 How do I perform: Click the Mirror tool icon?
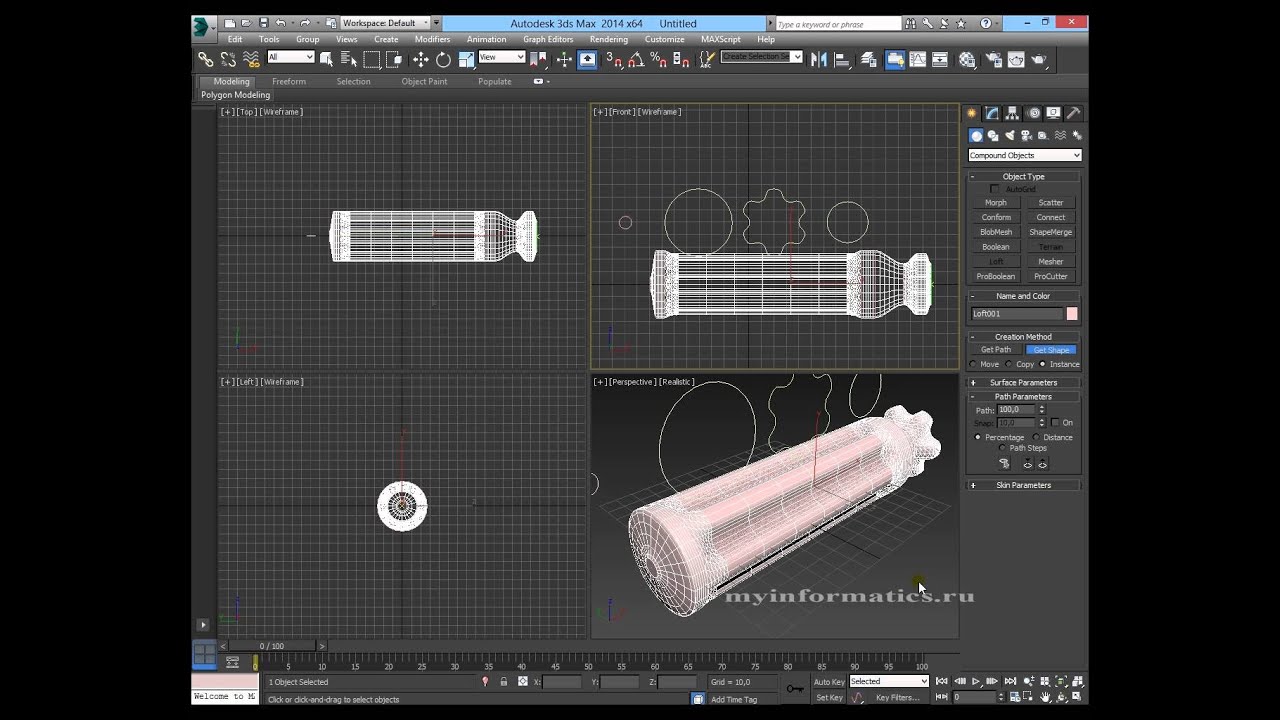tap(819, 59)
